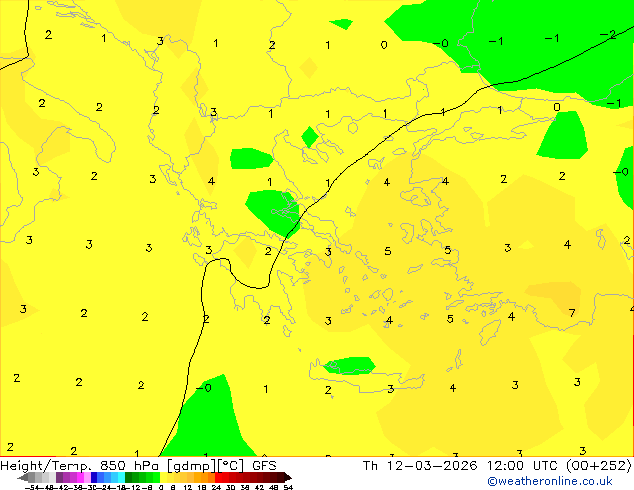Image resolution: width=634 pixels, height=490 pixels.
Task: Click the forecast date Th 12-03-2026
Action: 420,466
